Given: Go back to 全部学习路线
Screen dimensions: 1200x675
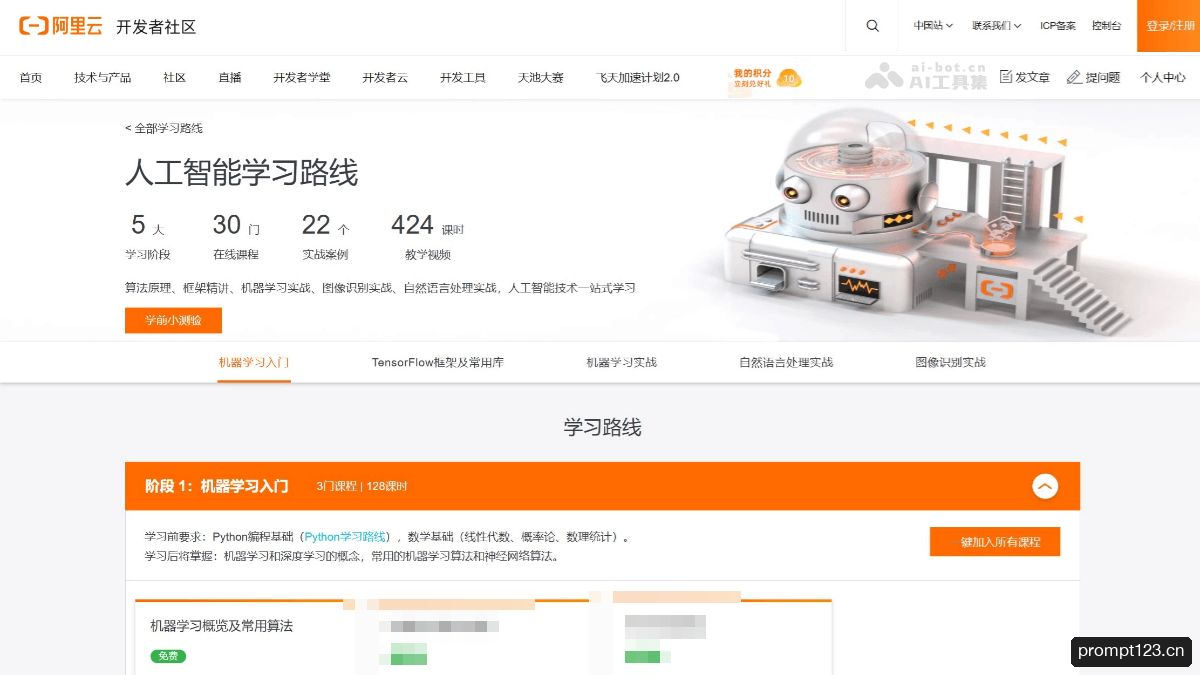Looking at the screenshot, I should tap(164, 128).
